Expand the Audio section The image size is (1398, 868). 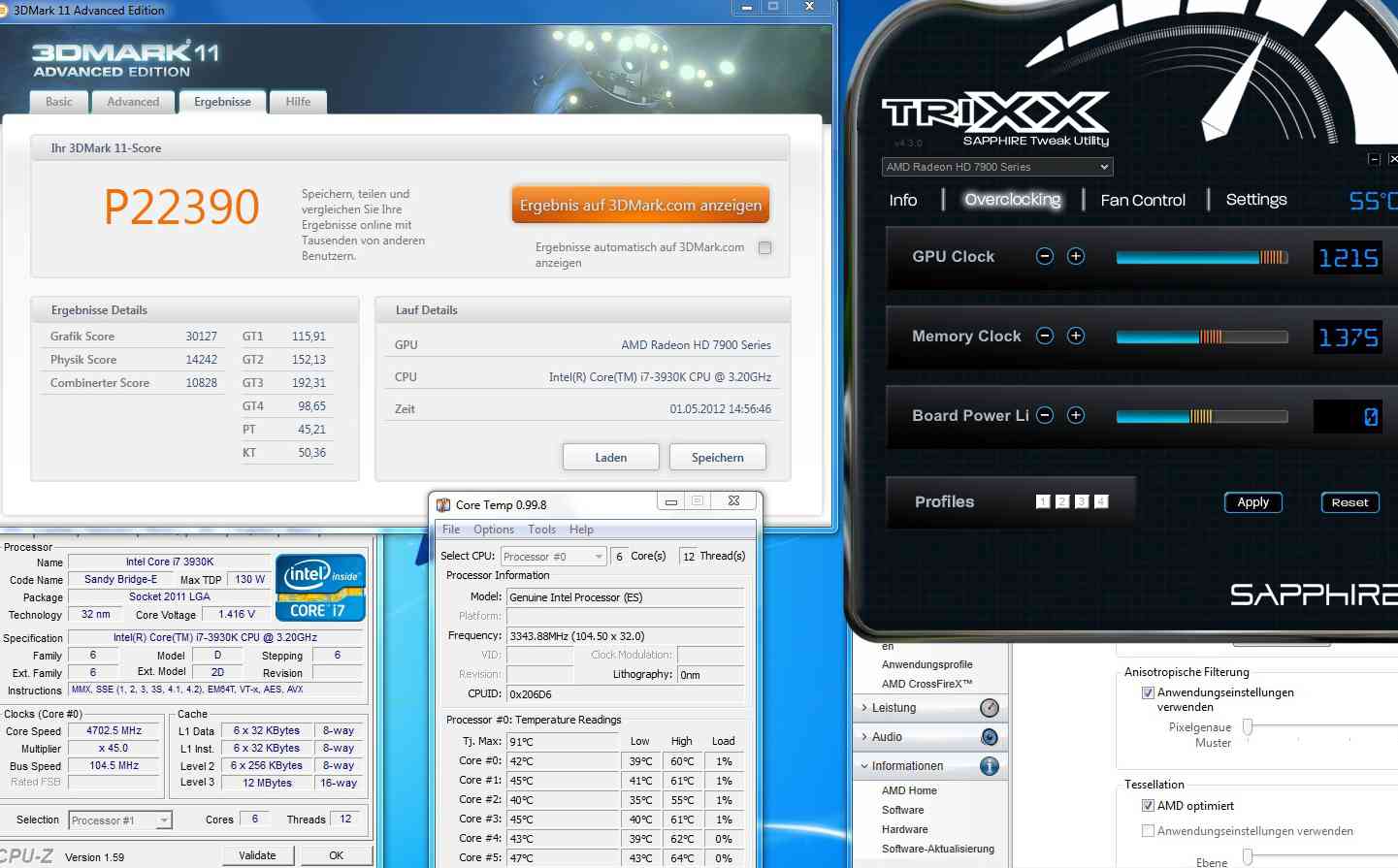tap(864, 737)
